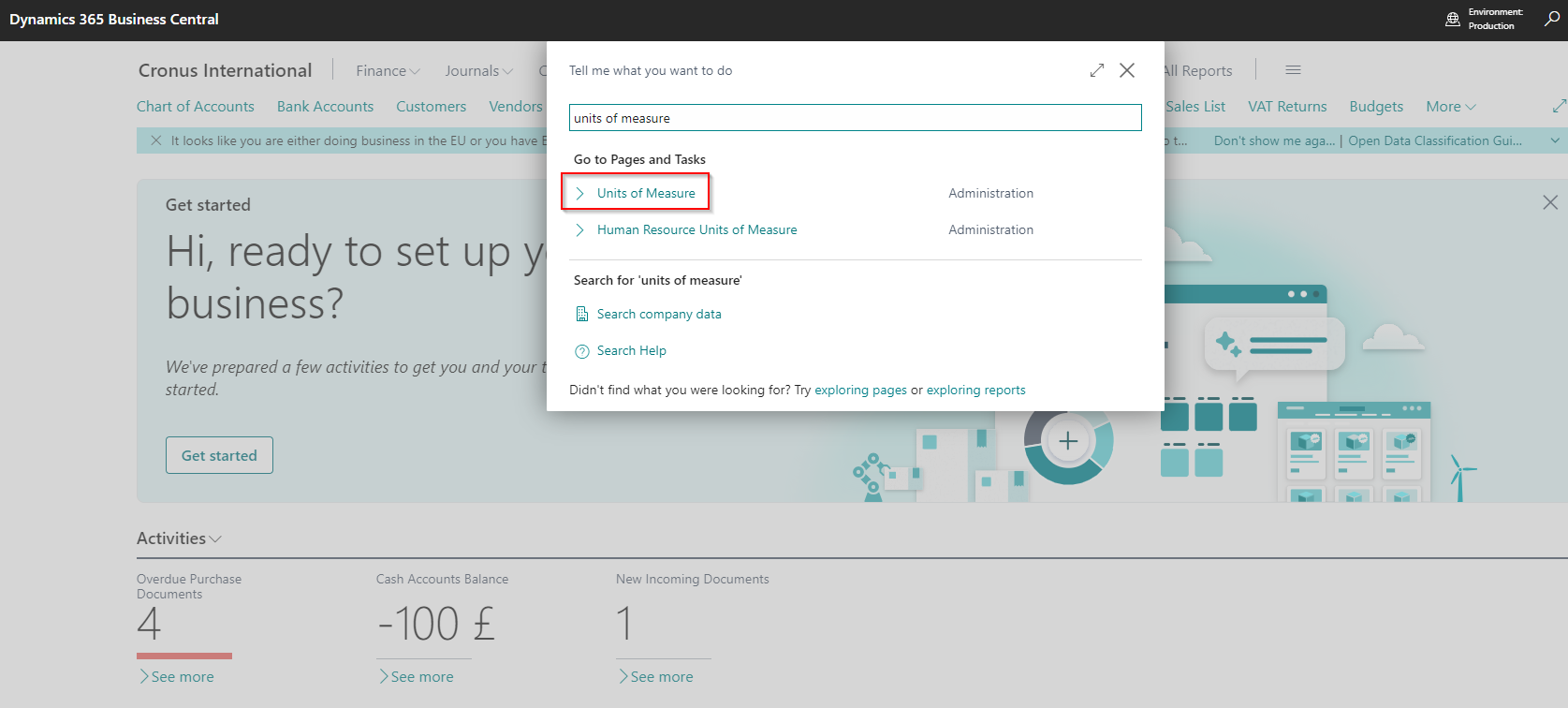Click Dynamics 365 Business Central title
The image size is (1568, 708).
click(x=114, y=19)
